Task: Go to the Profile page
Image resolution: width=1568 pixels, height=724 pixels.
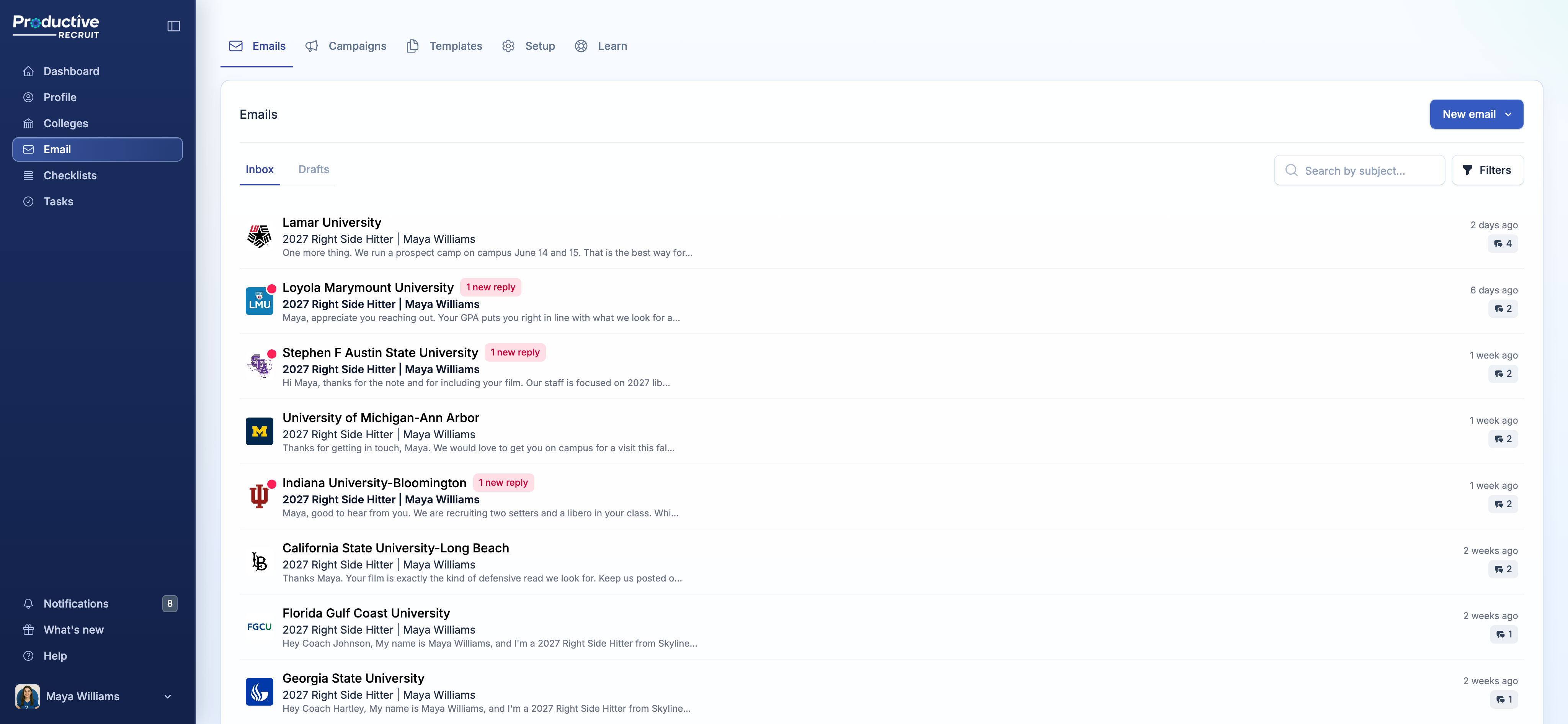Action: click(x=97, y=97)
